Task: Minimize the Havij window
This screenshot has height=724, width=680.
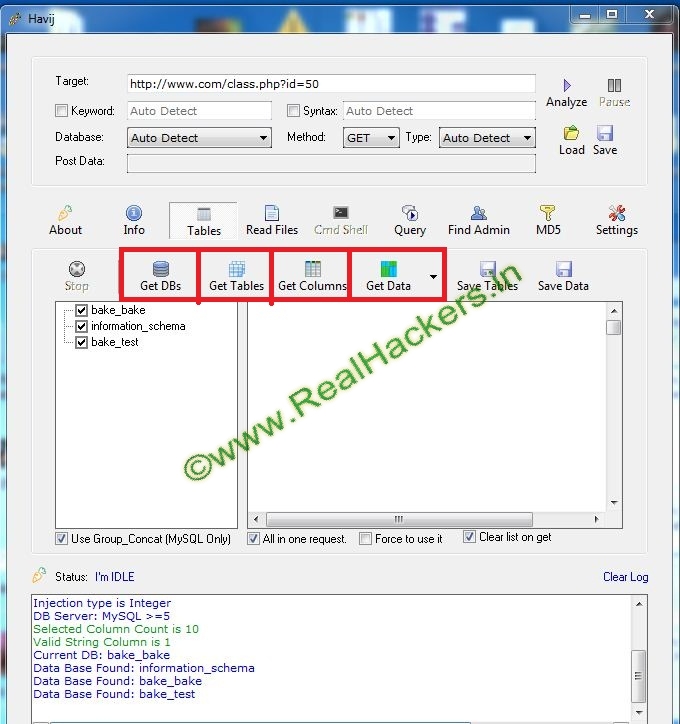Action: (x=585, y=15)
